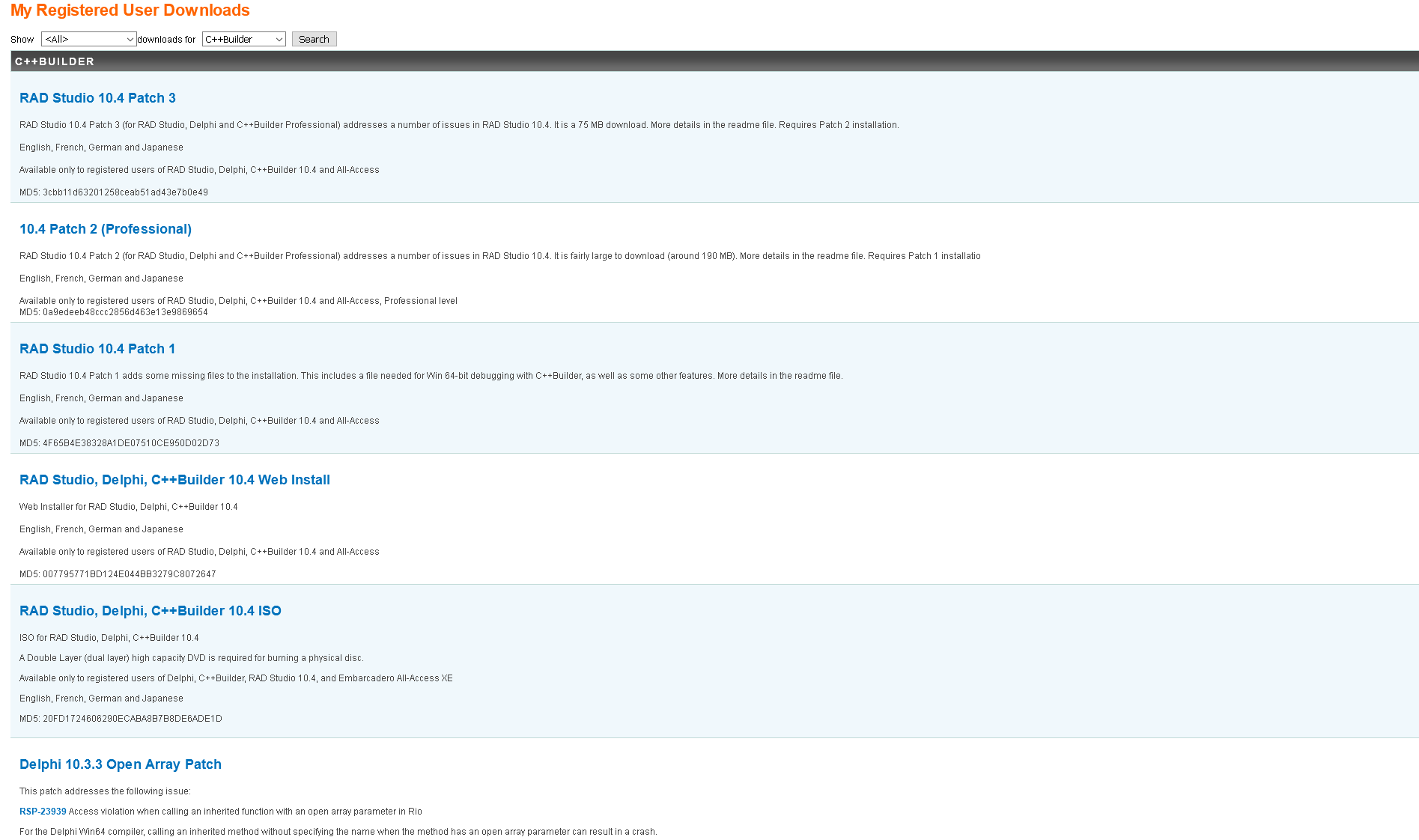
Task: Open the Show <All> dropdown
Action: (x=88, y=39)
